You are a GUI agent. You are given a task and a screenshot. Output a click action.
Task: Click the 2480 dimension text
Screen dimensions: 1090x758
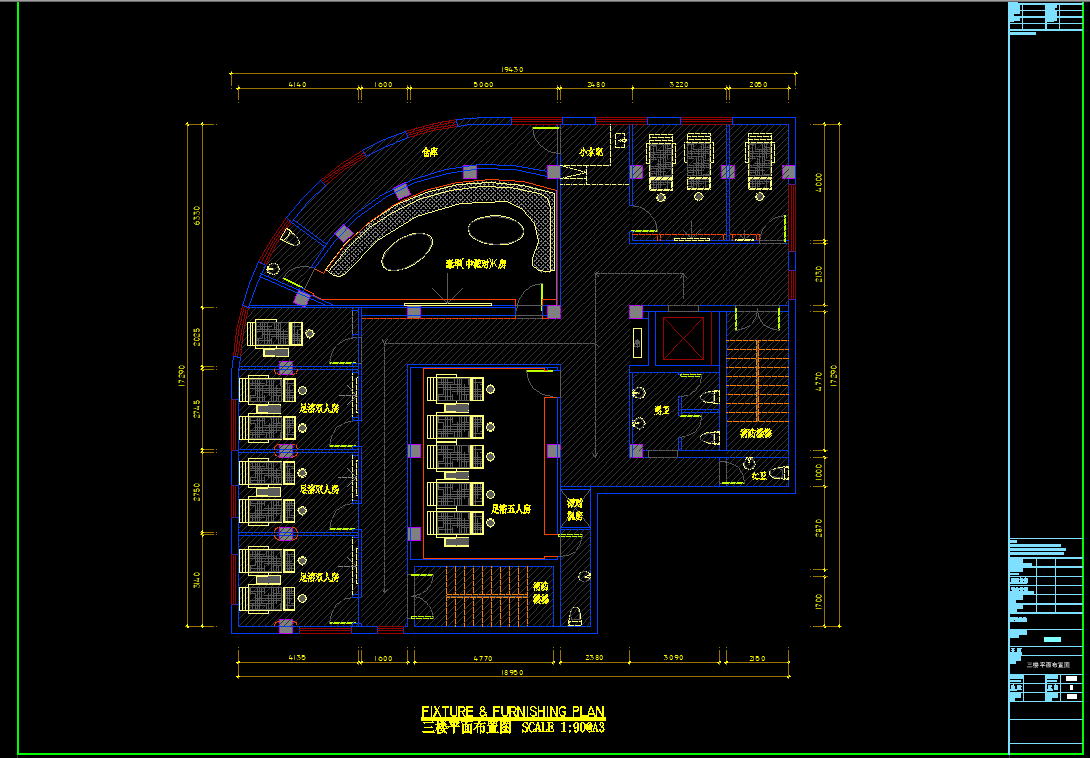pos(596,85)
